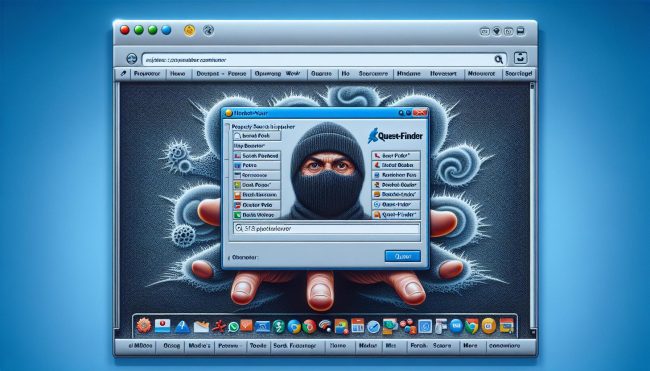Click the smiley square button right of address bar
The image size is (650, 371).
(x=521, y=58)
